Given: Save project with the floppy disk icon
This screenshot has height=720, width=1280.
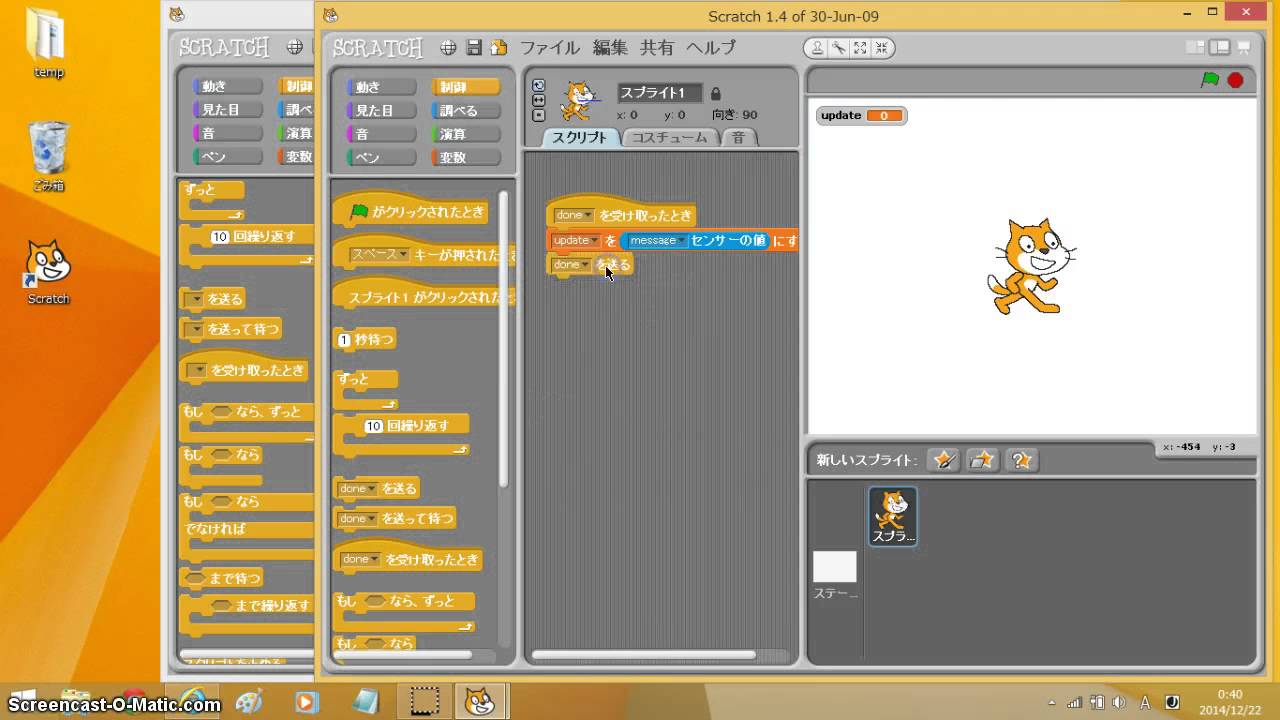Looking at the screenshot, I should coord(474,47).
